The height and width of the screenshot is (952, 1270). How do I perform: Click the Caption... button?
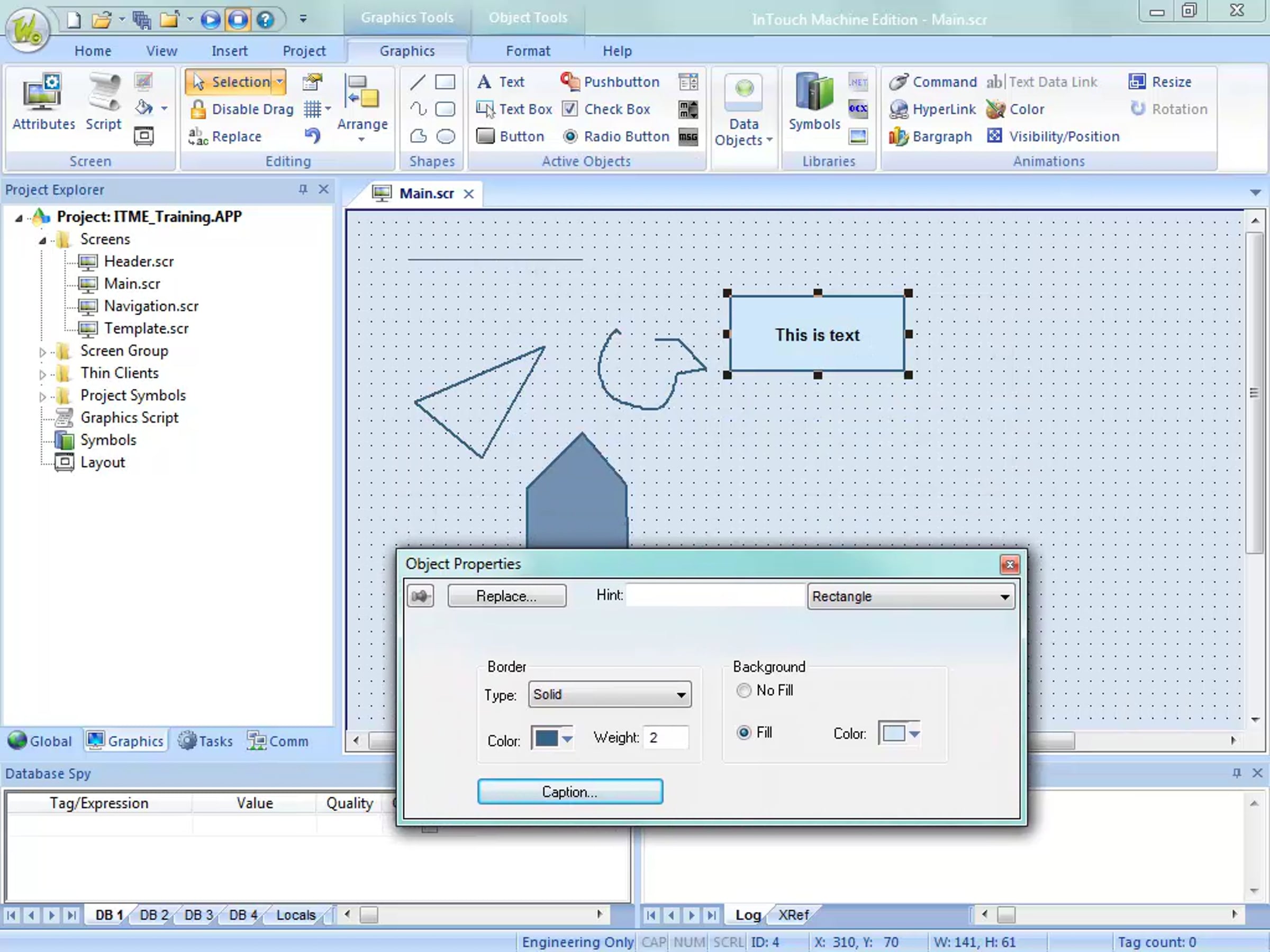point(569,792)
